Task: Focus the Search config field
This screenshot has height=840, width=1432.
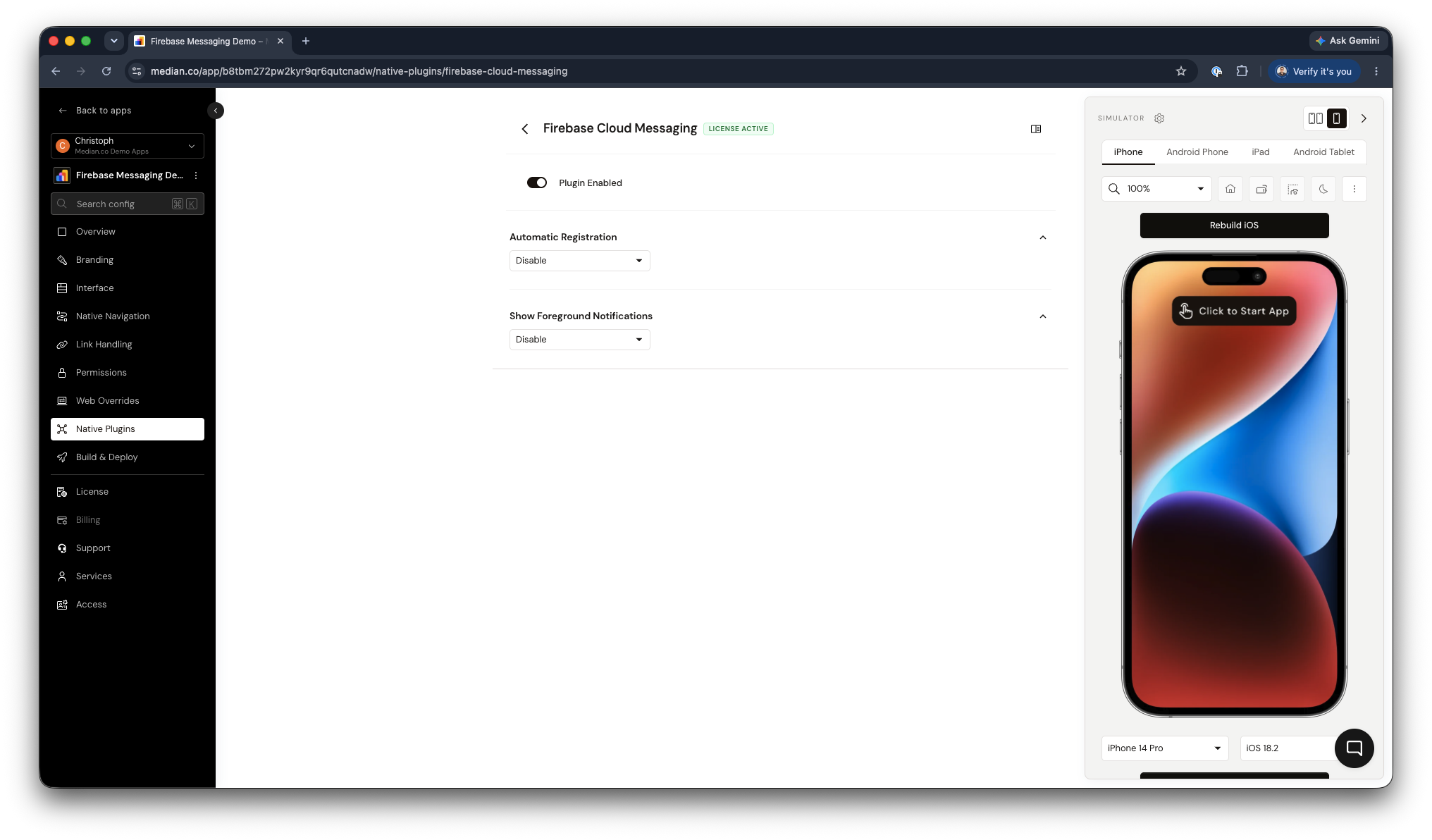Action: (128, 204)
